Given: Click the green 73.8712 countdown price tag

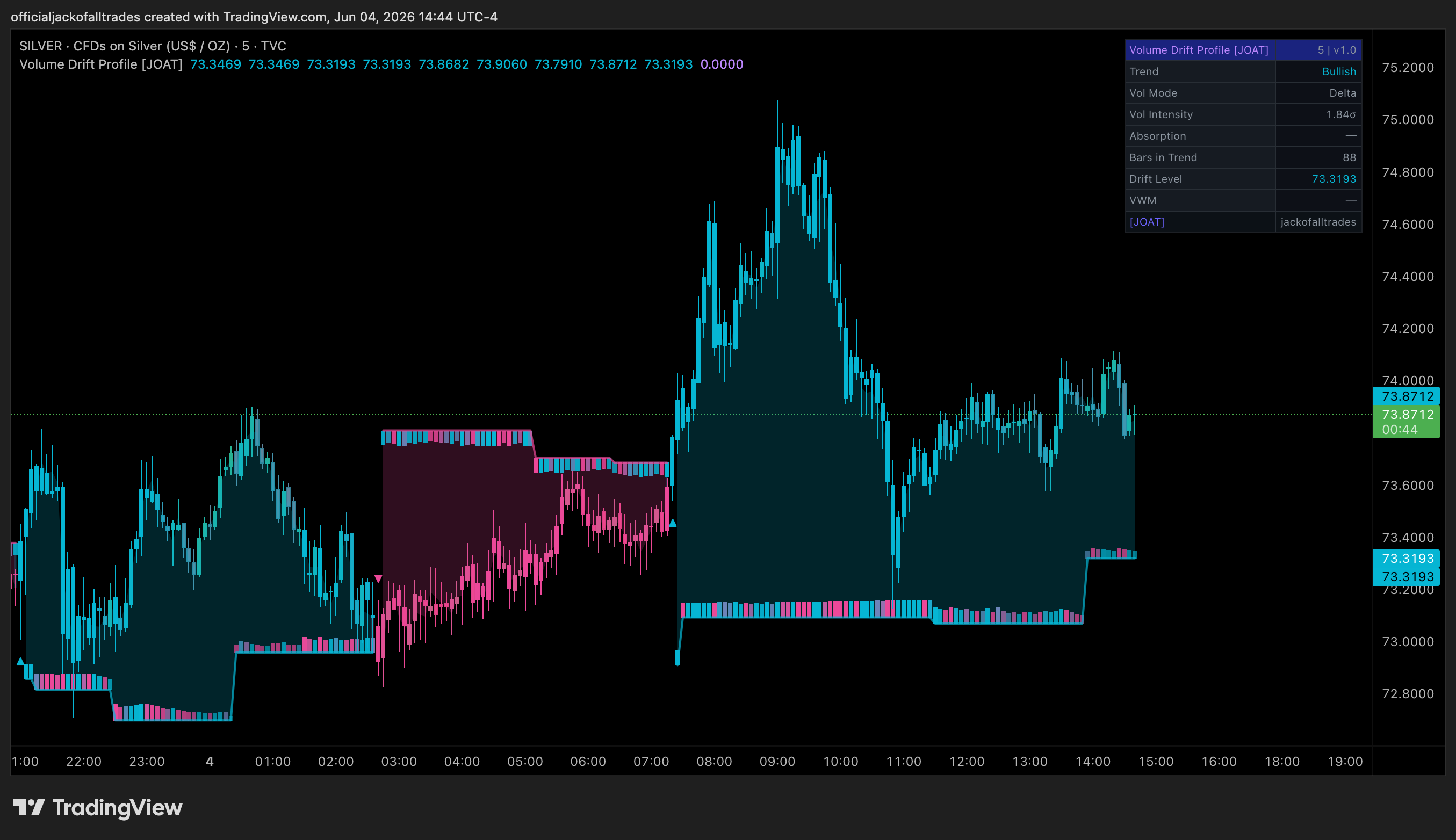Looking at the screenshot, I should (1406, 422).
